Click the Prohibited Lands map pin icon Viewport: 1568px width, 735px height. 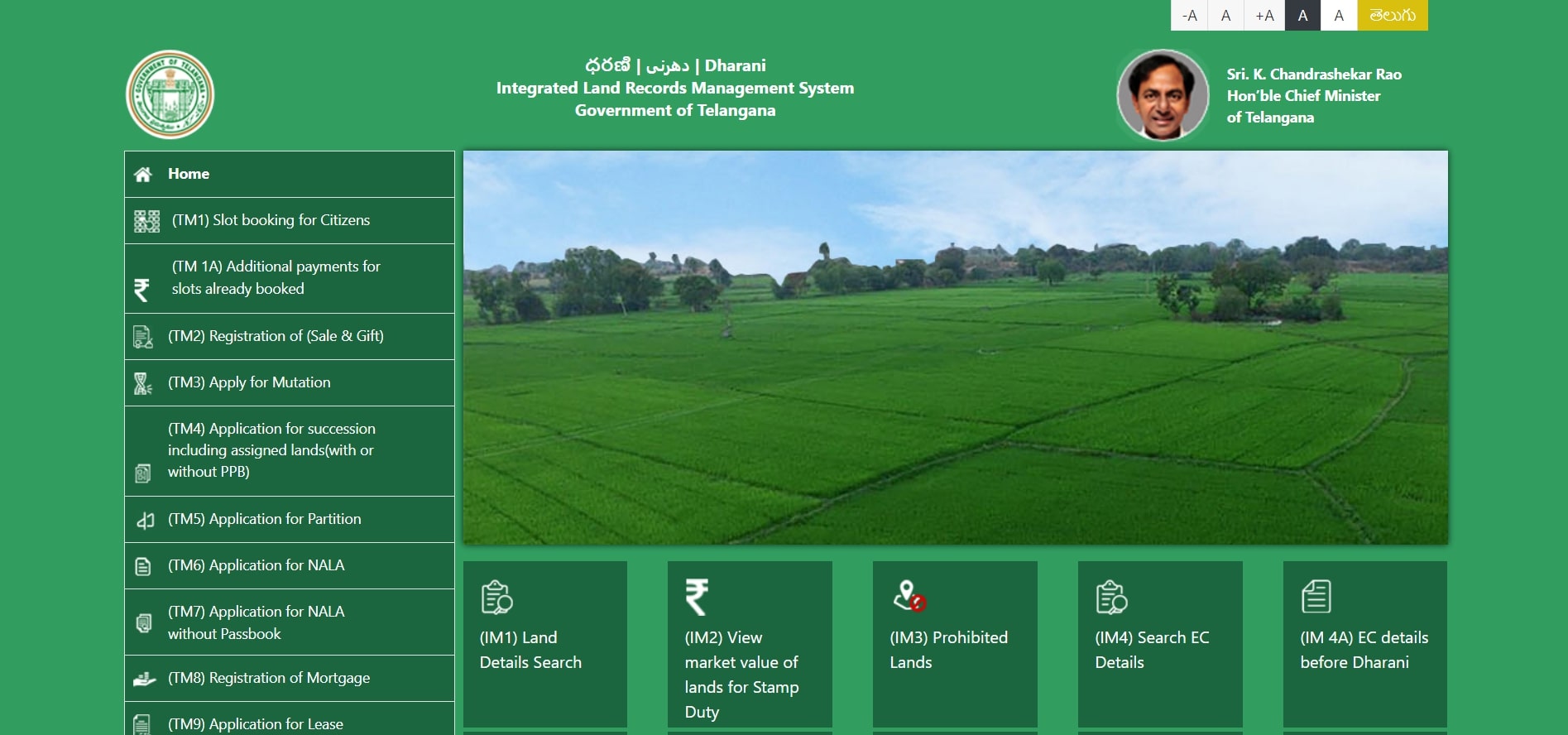[909, 596]
